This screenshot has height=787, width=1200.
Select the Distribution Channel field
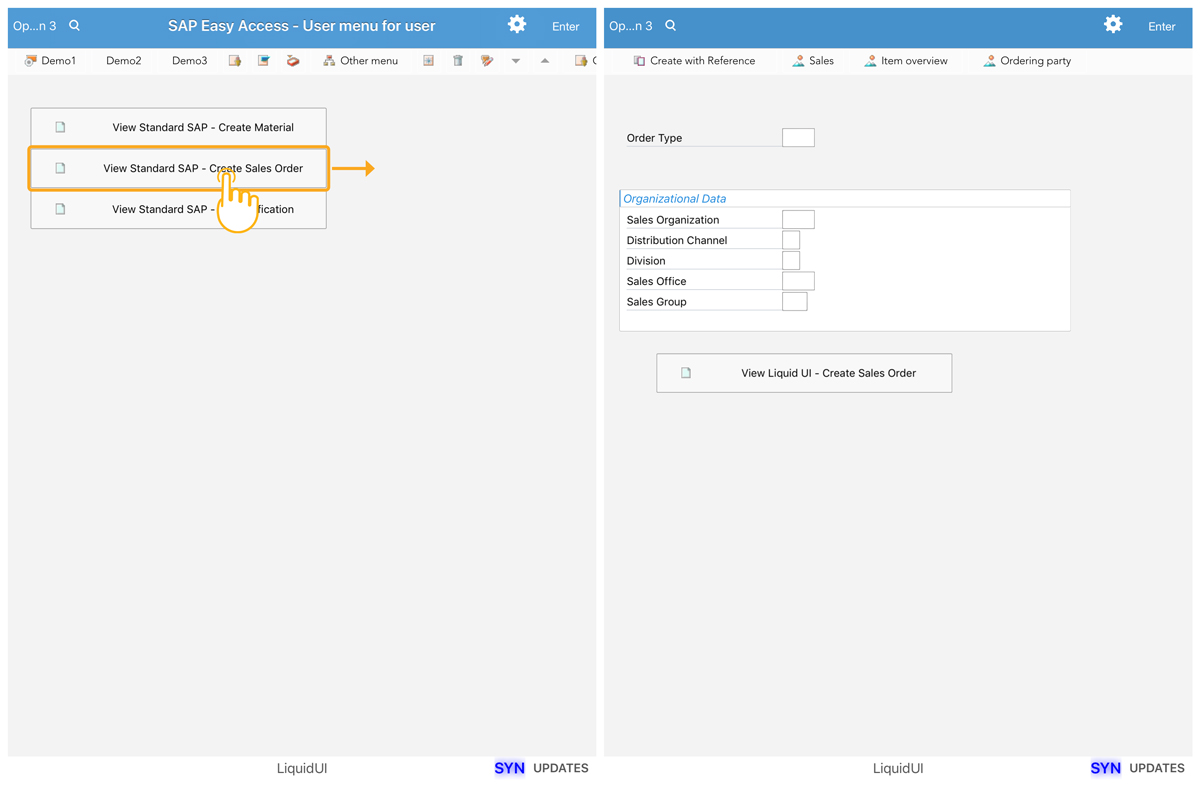(791, 240)
